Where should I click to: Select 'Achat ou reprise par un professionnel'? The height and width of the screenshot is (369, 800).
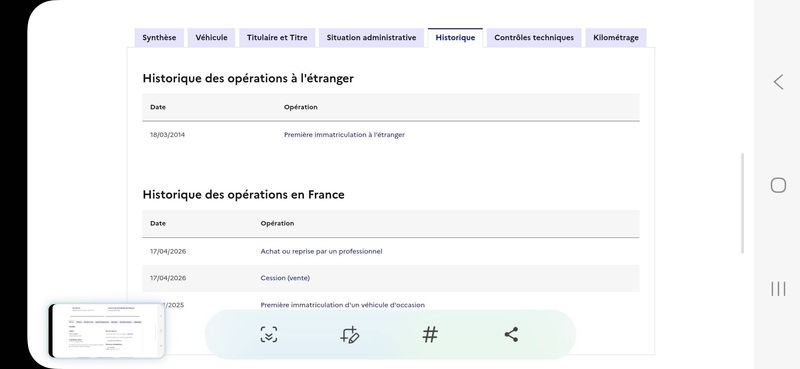(x=321, y=251)
